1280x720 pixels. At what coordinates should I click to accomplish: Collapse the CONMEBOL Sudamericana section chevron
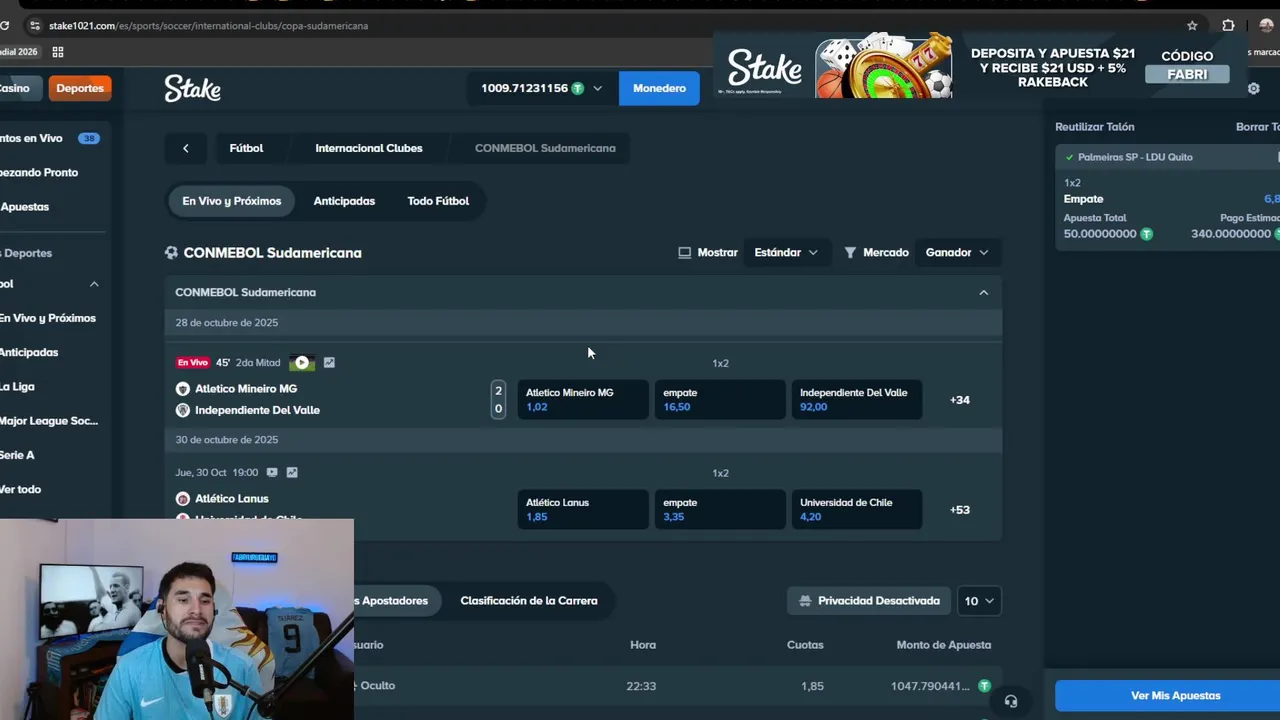[983, 293]
